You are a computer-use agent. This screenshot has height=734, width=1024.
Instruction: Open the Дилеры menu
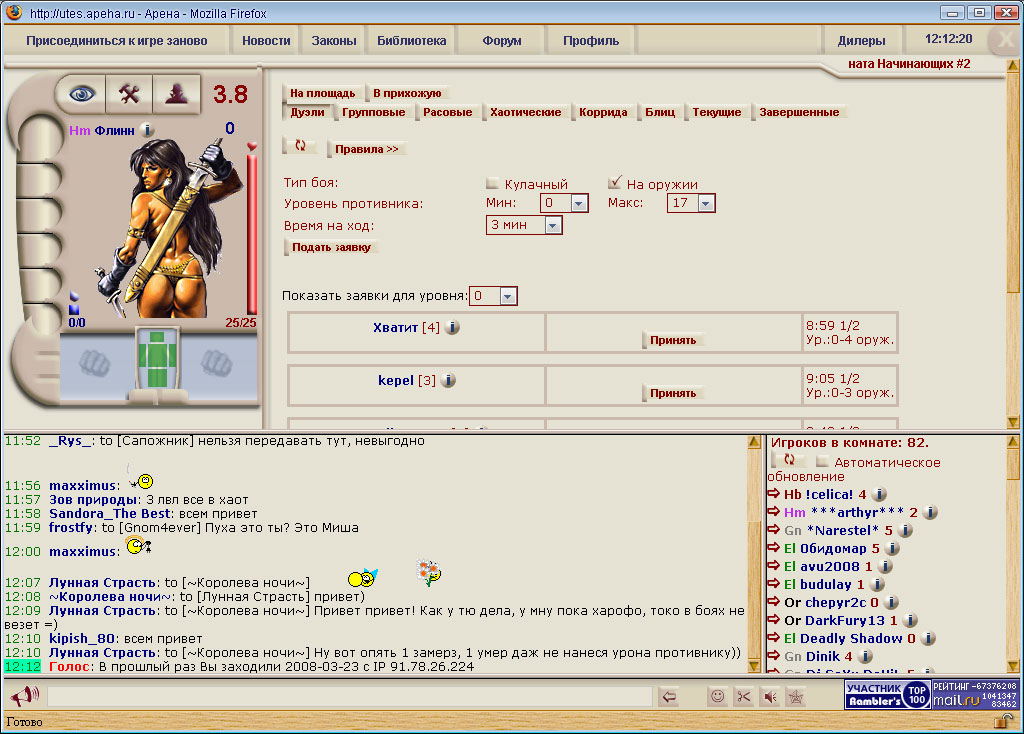861,40
